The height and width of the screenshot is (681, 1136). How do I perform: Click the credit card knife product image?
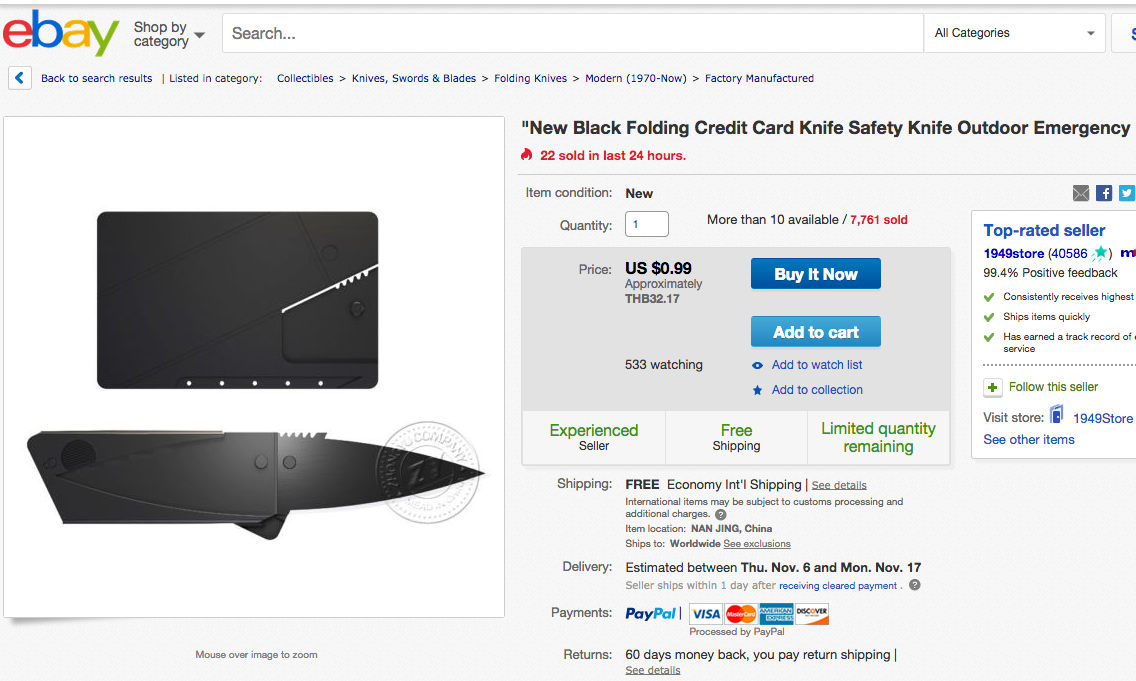(255, 366)
